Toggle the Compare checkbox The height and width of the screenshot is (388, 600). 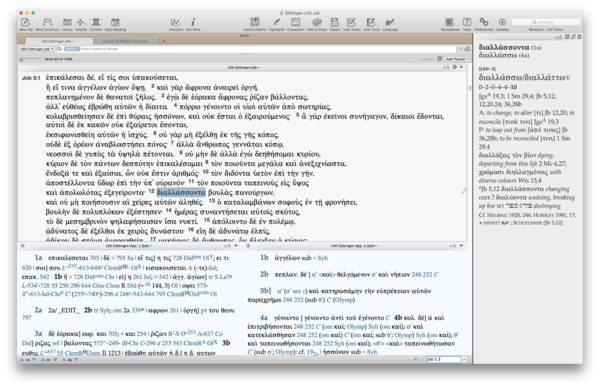pos(416,59)
